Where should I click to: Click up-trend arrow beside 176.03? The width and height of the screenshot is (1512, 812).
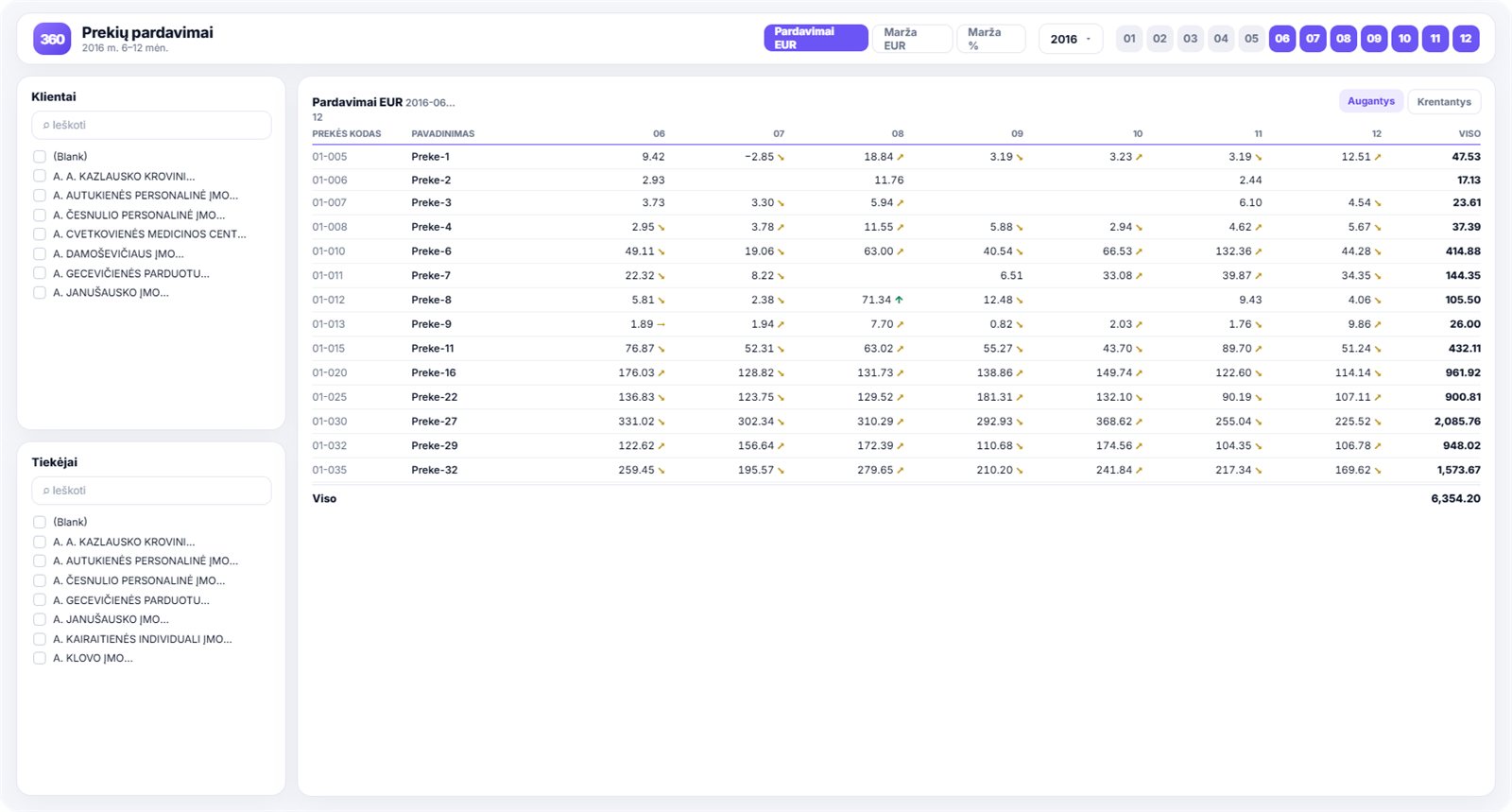click(x=661, y=373)
